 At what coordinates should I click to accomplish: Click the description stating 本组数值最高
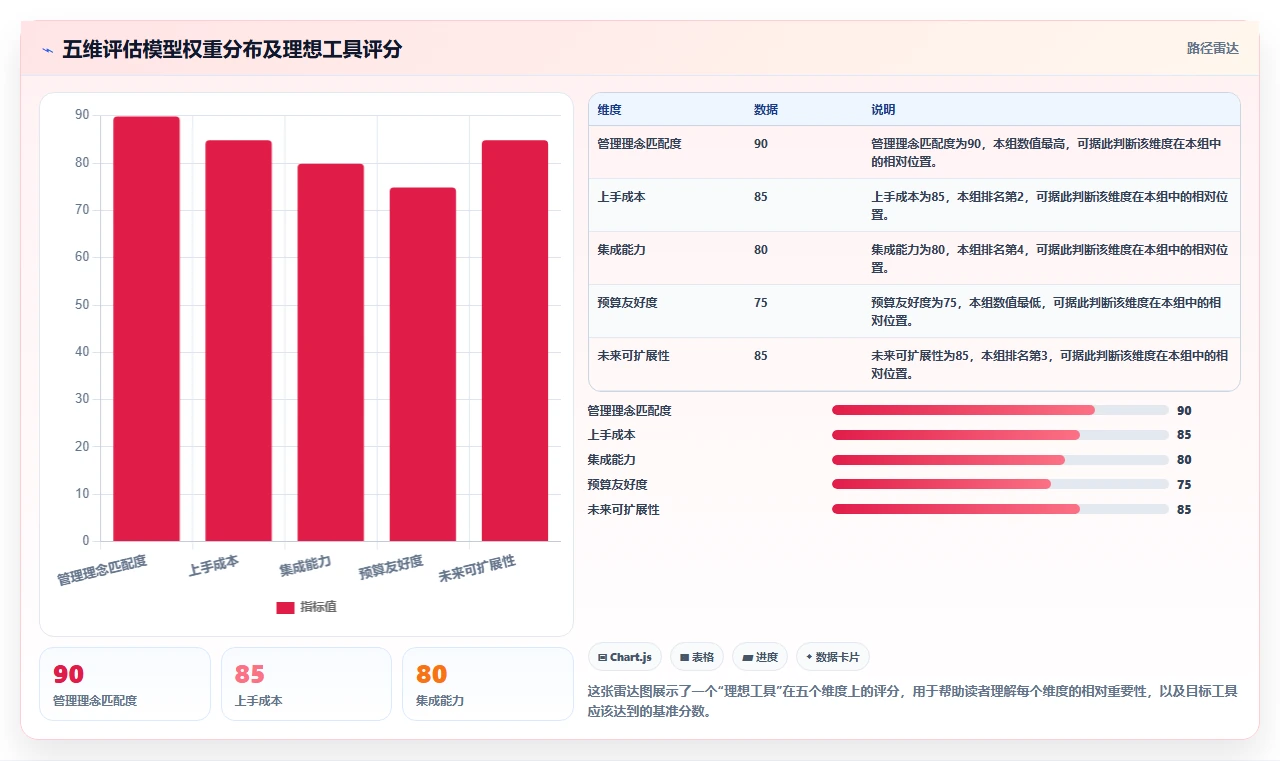(1048, 153)
